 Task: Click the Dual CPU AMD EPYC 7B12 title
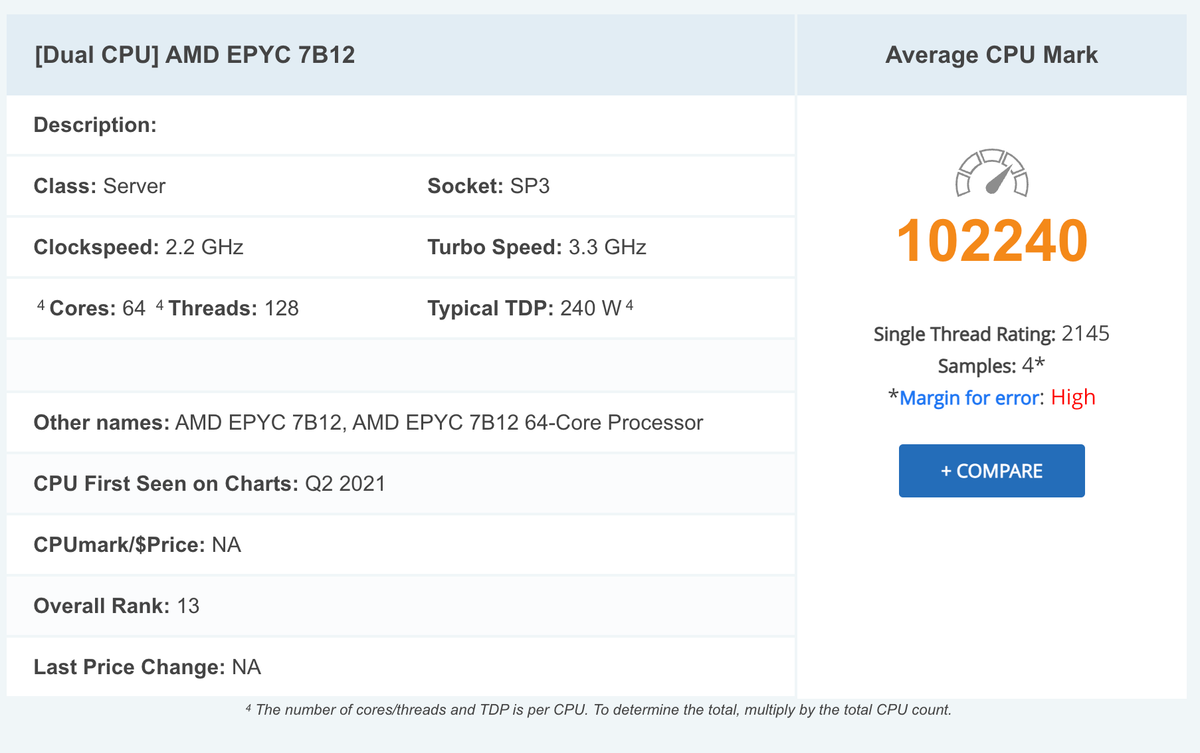[194, 55]
